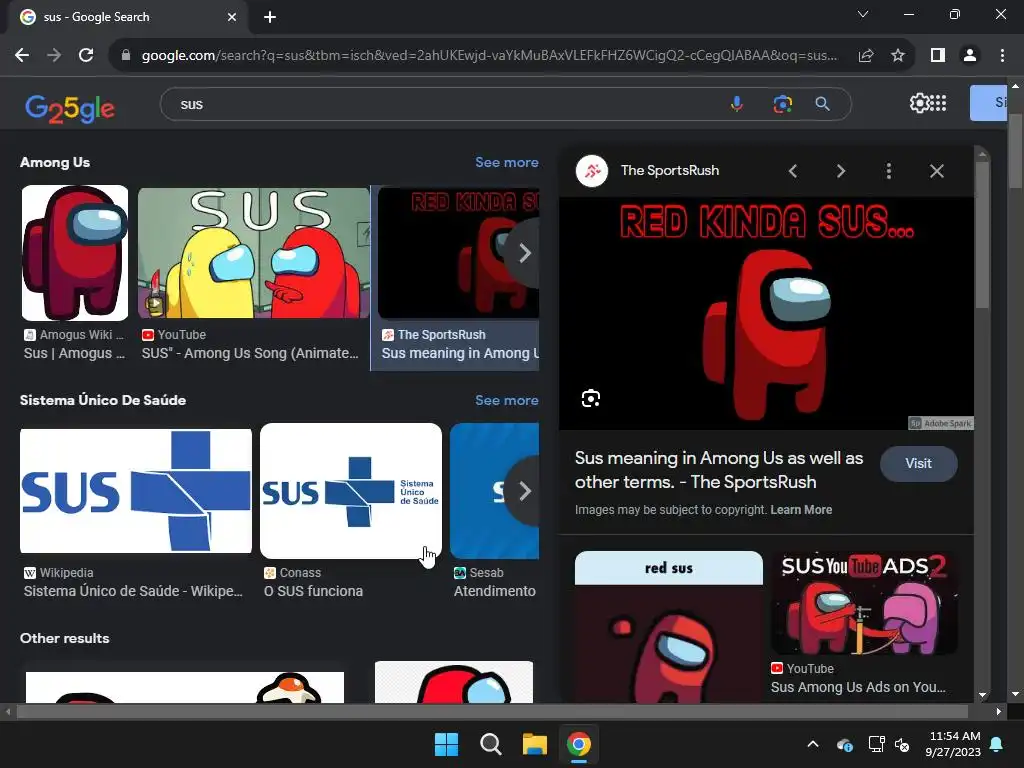
Task: See more Among Us results
Action: pos(507,162)
